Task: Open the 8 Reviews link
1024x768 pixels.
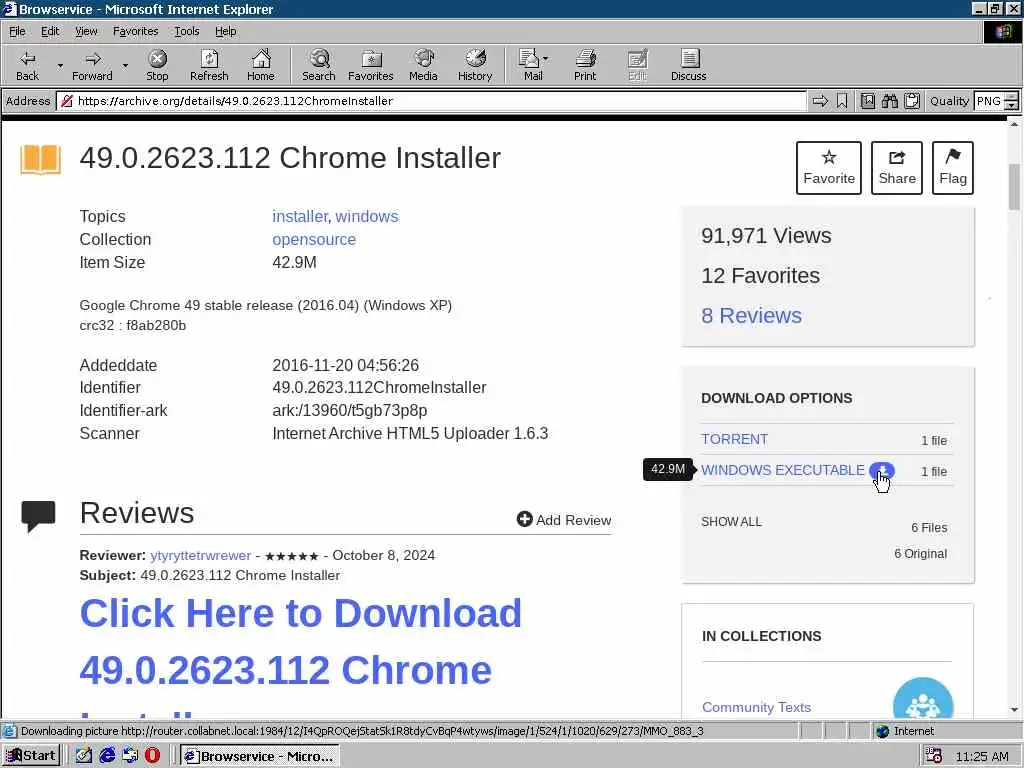Action: (x=751, y=315)
